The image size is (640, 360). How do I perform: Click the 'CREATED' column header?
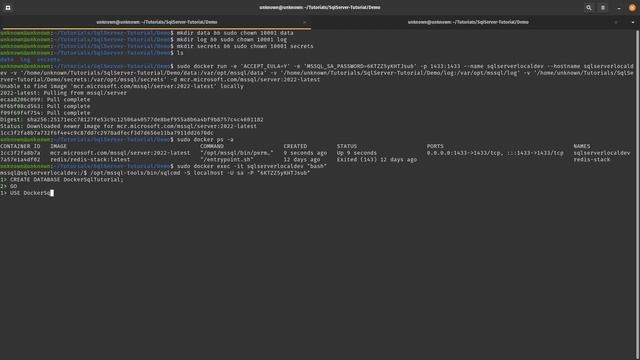295,146
